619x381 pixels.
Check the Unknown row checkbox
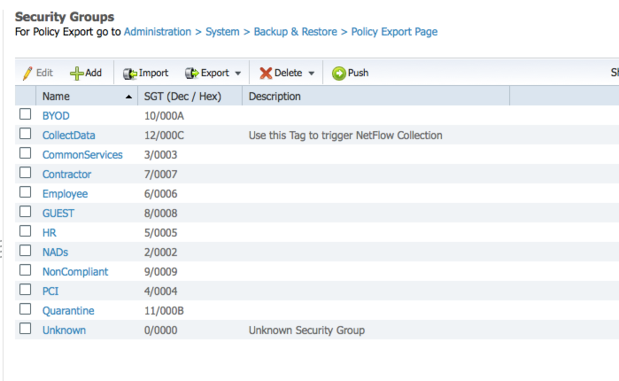(25, 328)
